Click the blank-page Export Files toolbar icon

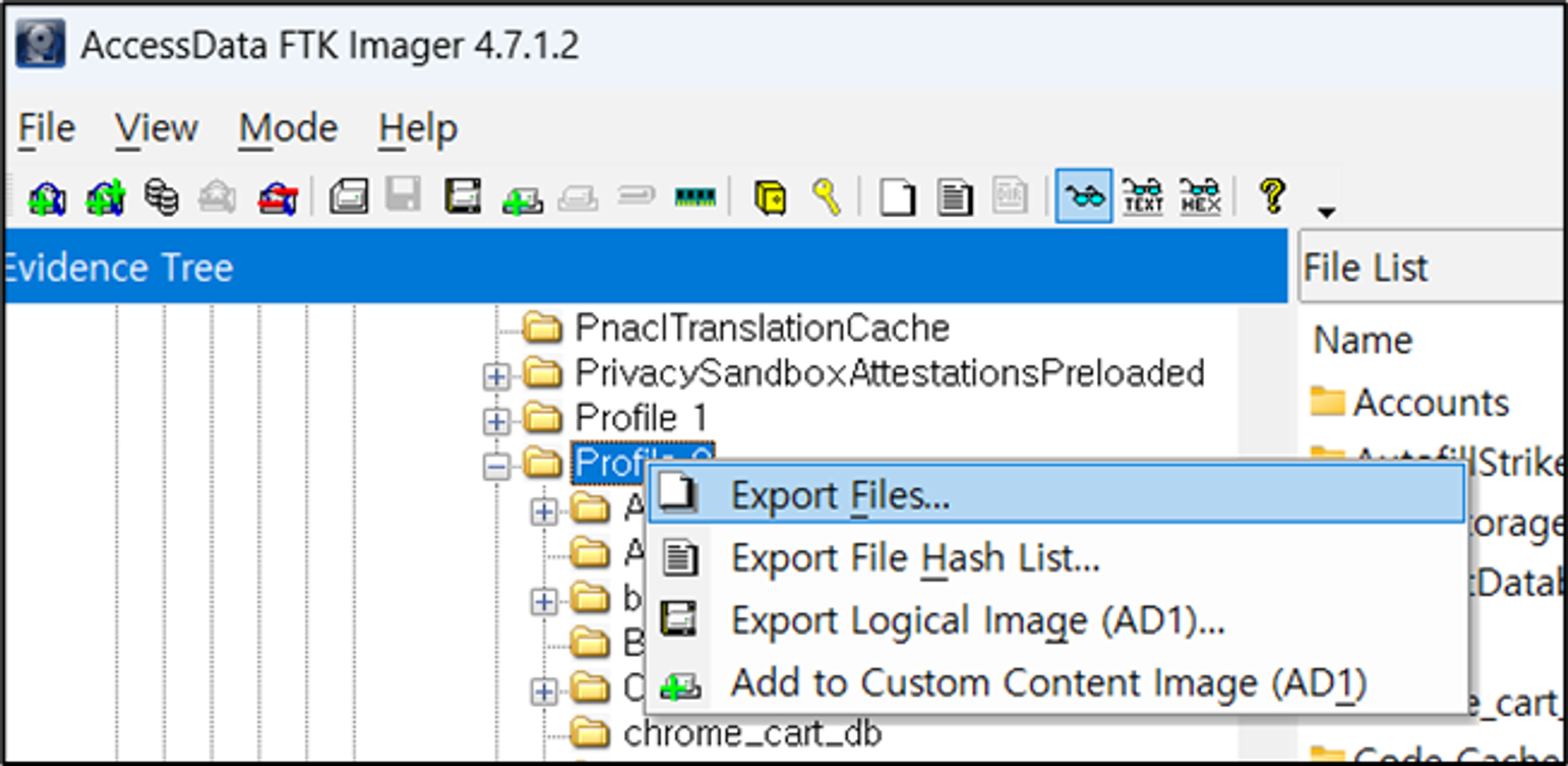(x=898, y=197)
